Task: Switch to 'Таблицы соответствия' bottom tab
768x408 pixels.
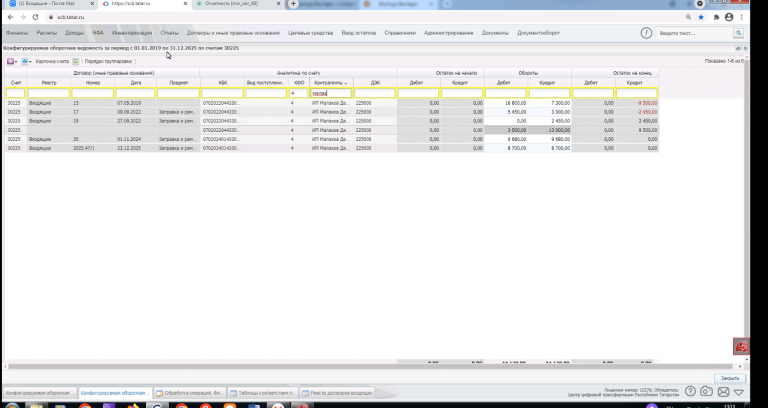Action: pos(264,393)
